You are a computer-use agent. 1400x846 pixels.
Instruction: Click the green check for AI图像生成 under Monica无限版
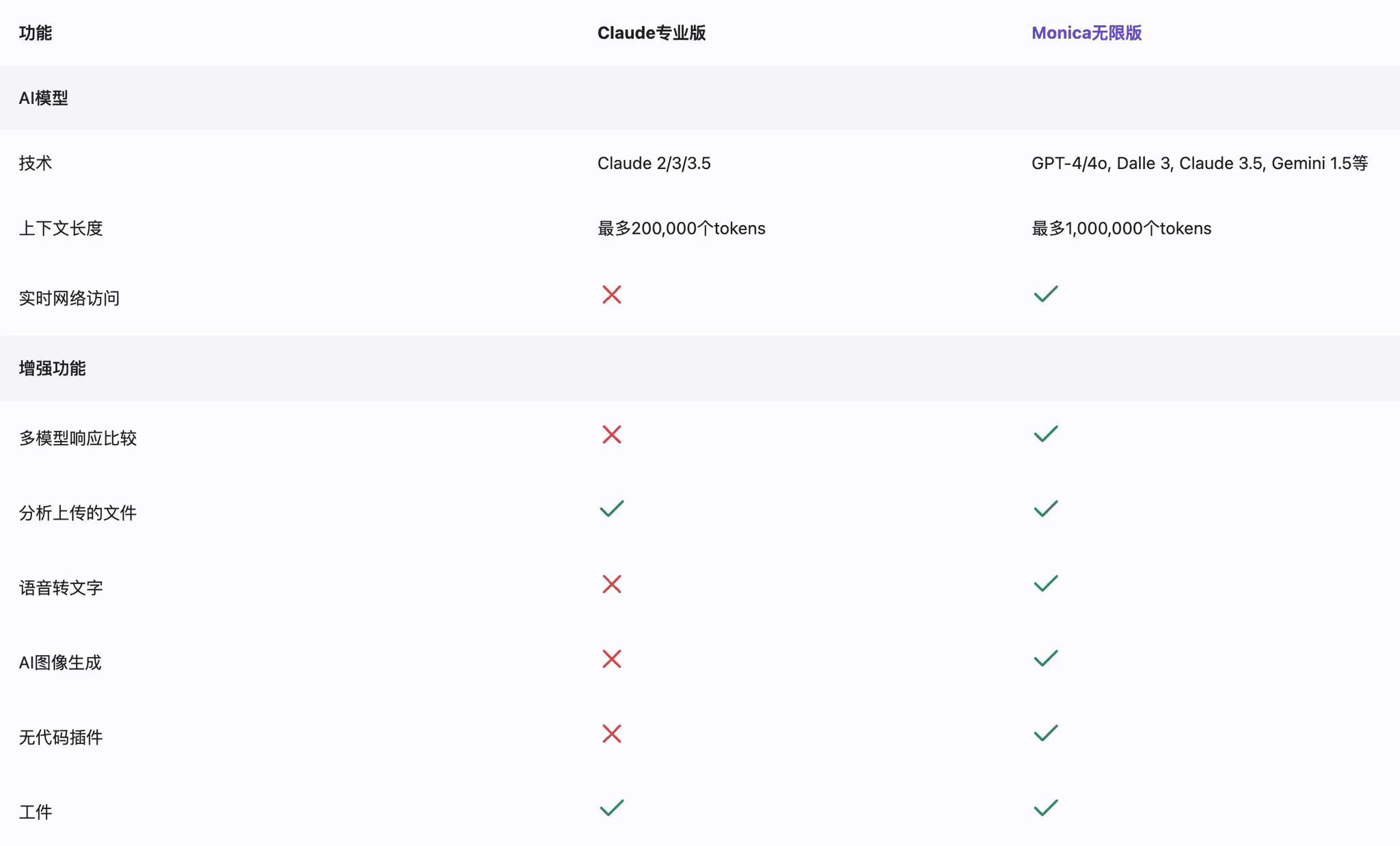(x=1046, y=659)
